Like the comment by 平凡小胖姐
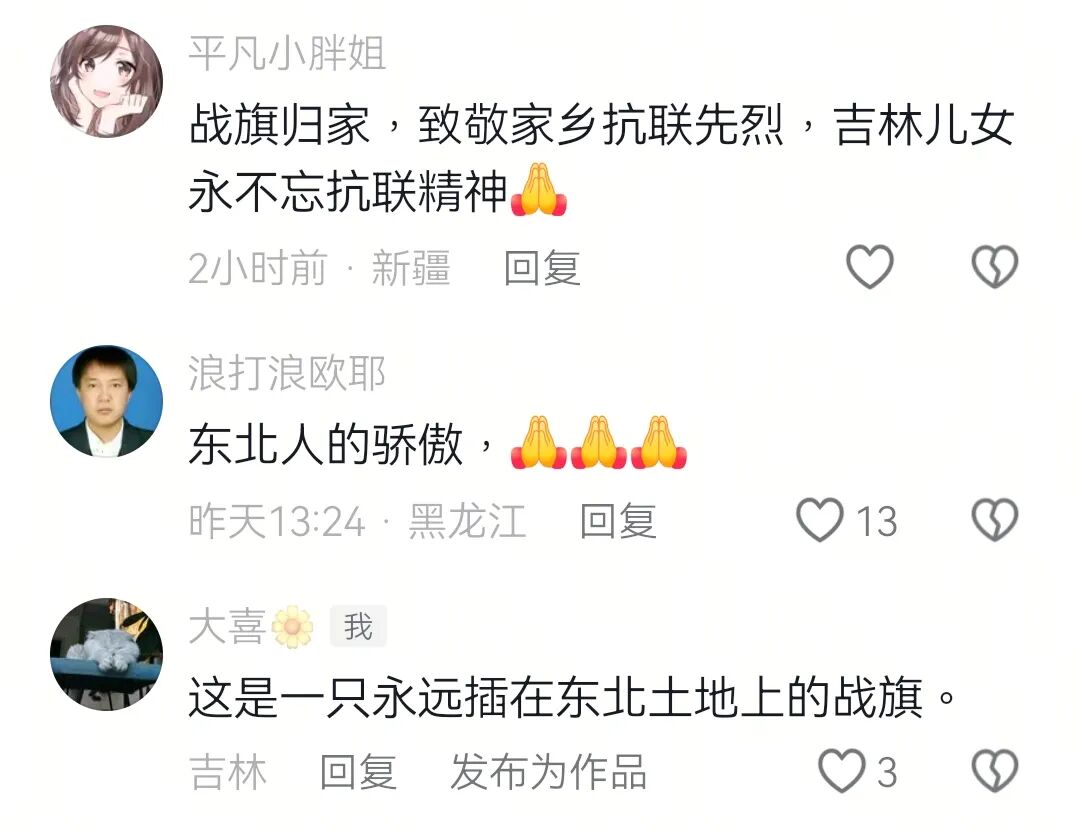The width and height of the screenshot is (1080, 832). [x=869, y=267]
